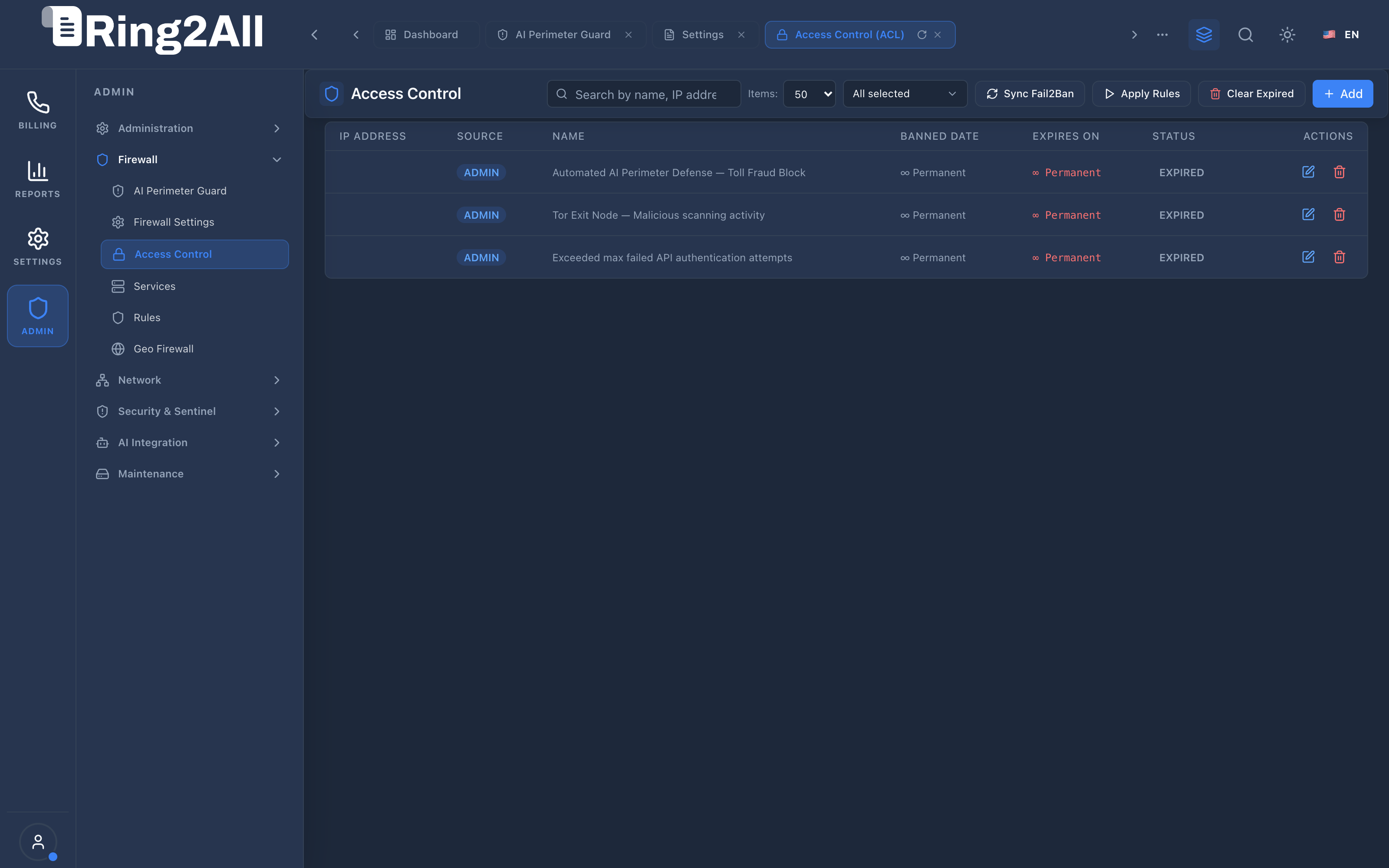Close the AI Perimeter Guard tab
The width and height of the screenshot is (1389, 868).
click(629, 34)
